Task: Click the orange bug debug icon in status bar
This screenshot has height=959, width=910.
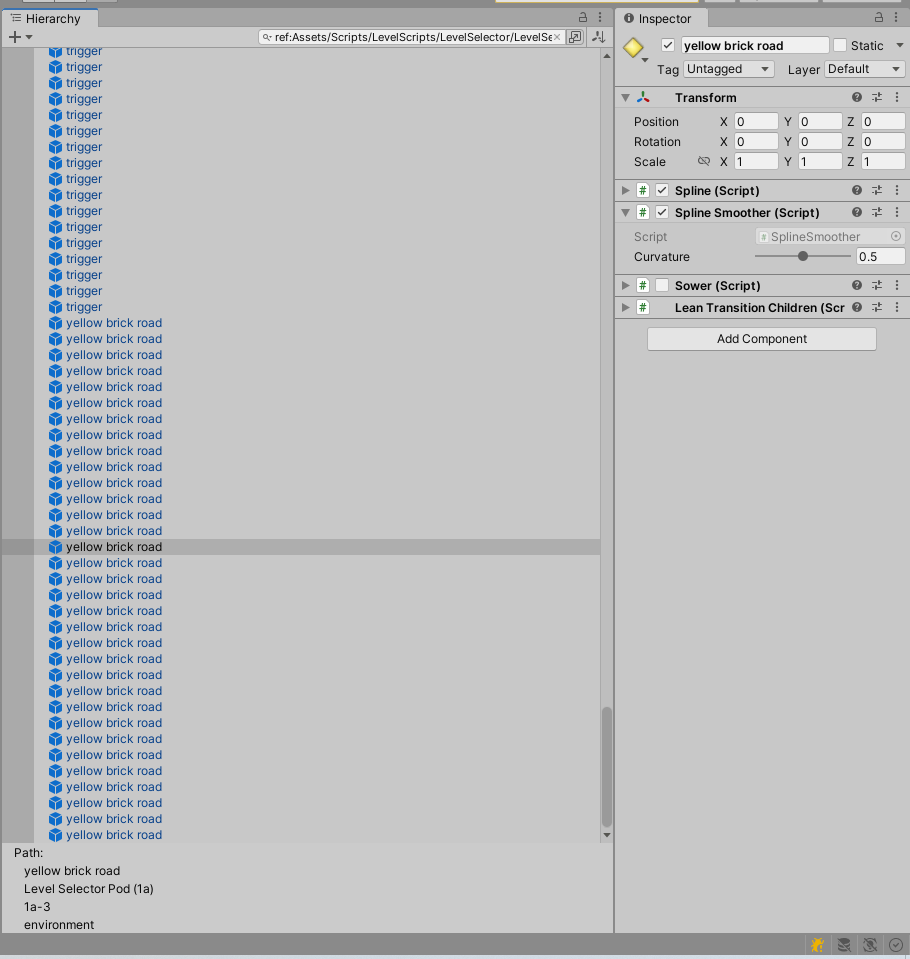Action: (x=818, y=945)
